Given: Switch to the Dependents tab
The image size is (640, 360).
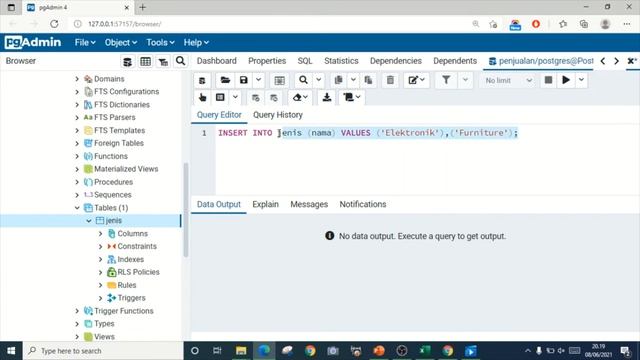Looking at the screenshot, I should tap(455, 61).
